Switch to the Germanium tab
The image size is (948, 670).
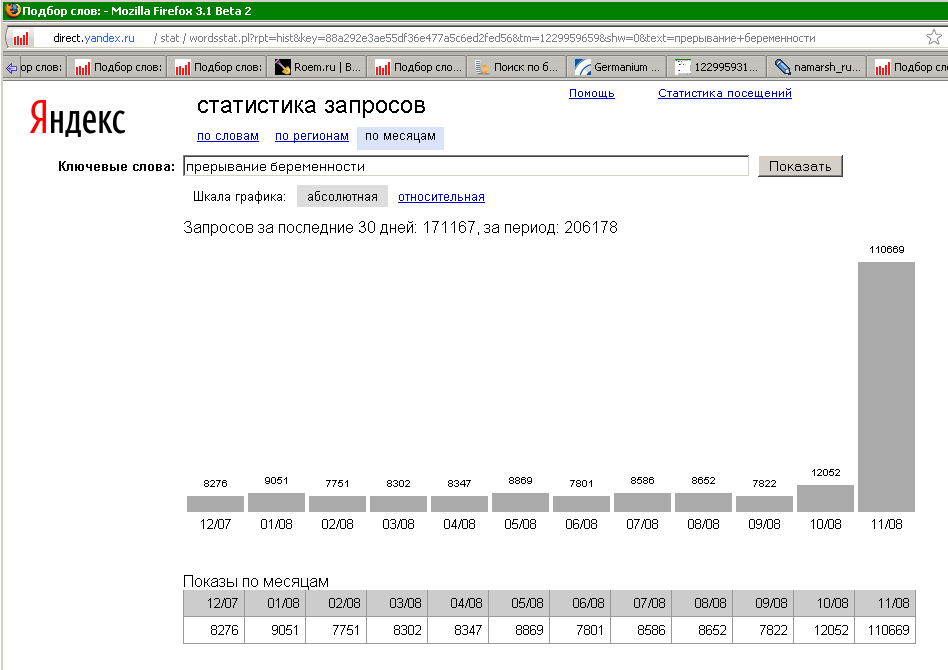click(x=617, y=67)
